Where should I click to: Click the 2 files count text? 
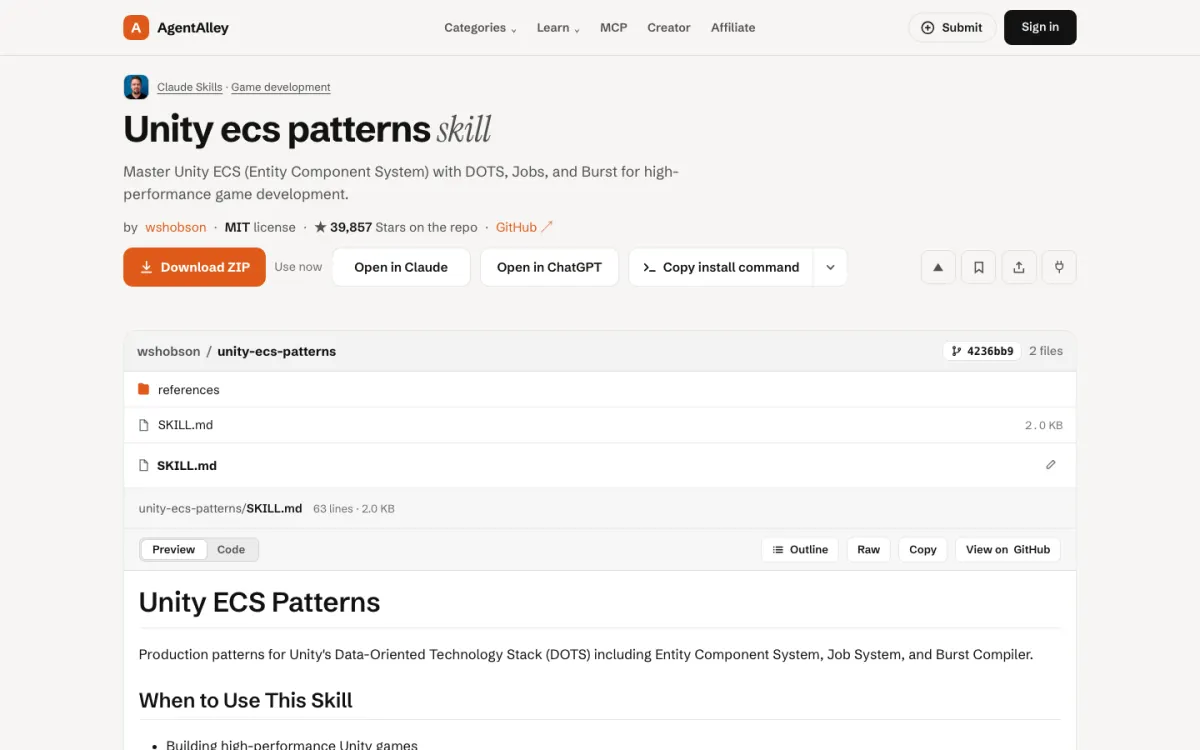(x=1046, y=351)
